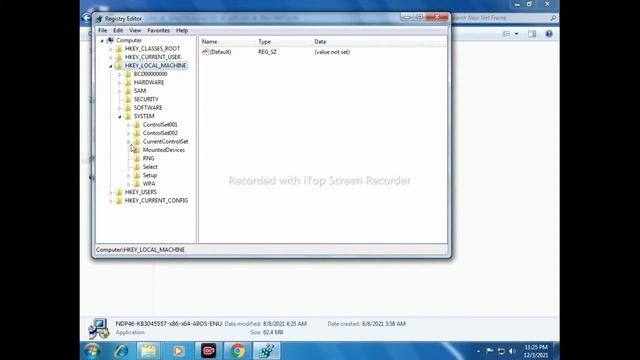Click the Select key folder icon
Image resolution: width=640 pixels, height=360 pixels.
tap(137, 167)
